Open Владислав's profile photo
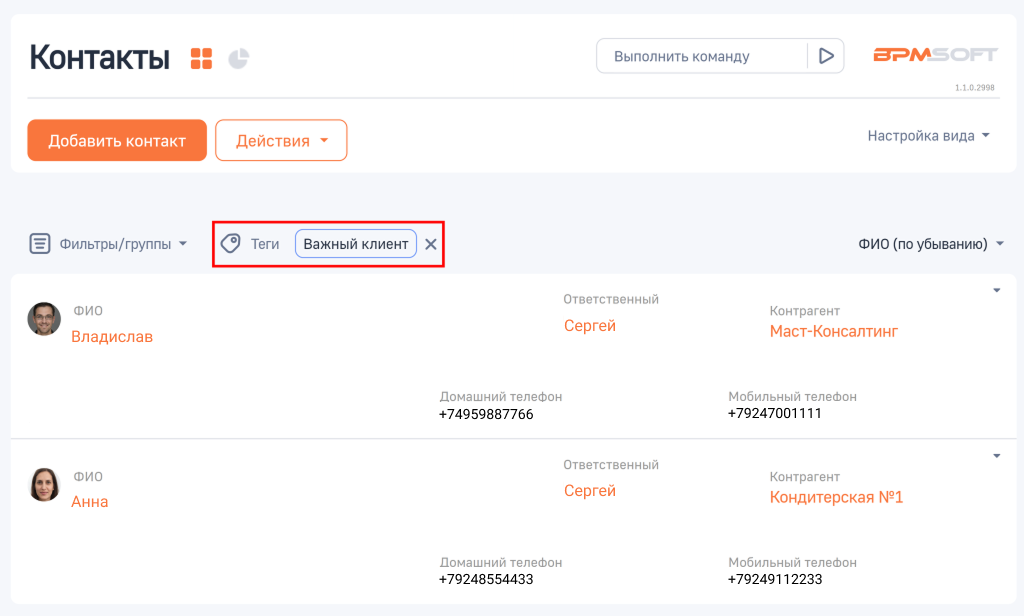The image size is (1024, 616). pos(44,319)
